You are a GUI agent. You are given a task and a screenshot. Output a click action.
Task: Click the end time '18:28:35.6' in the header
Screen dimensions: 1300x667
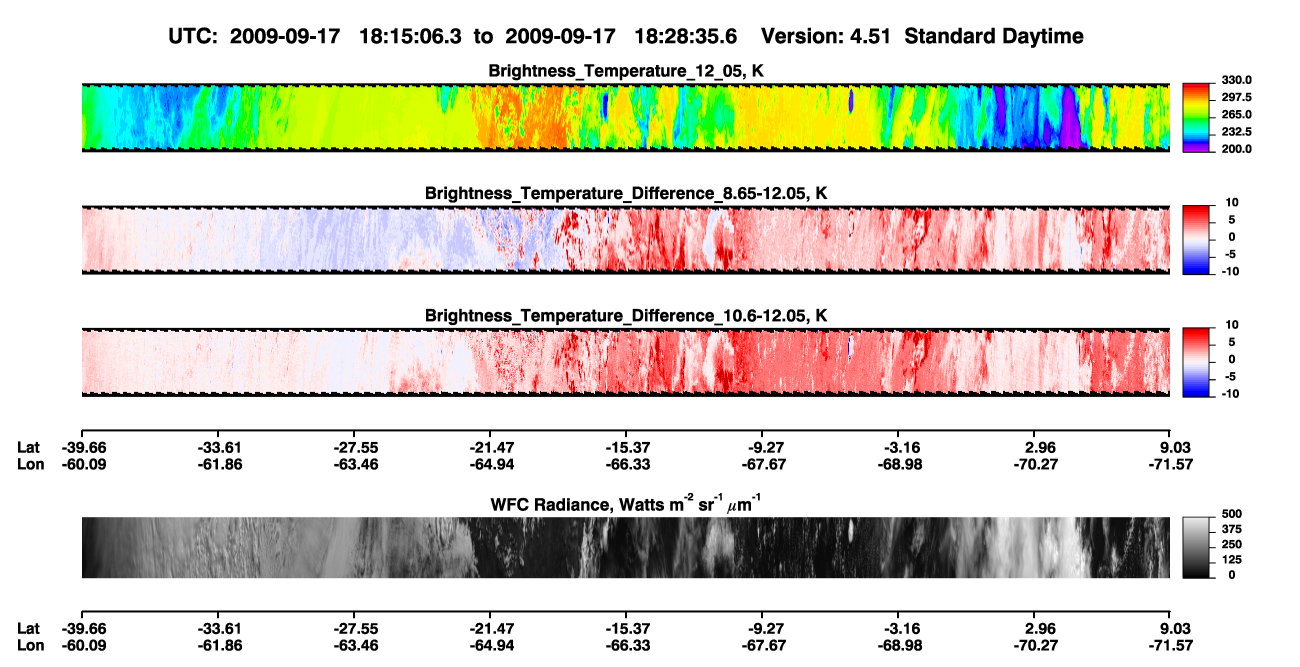coord(687,36)
